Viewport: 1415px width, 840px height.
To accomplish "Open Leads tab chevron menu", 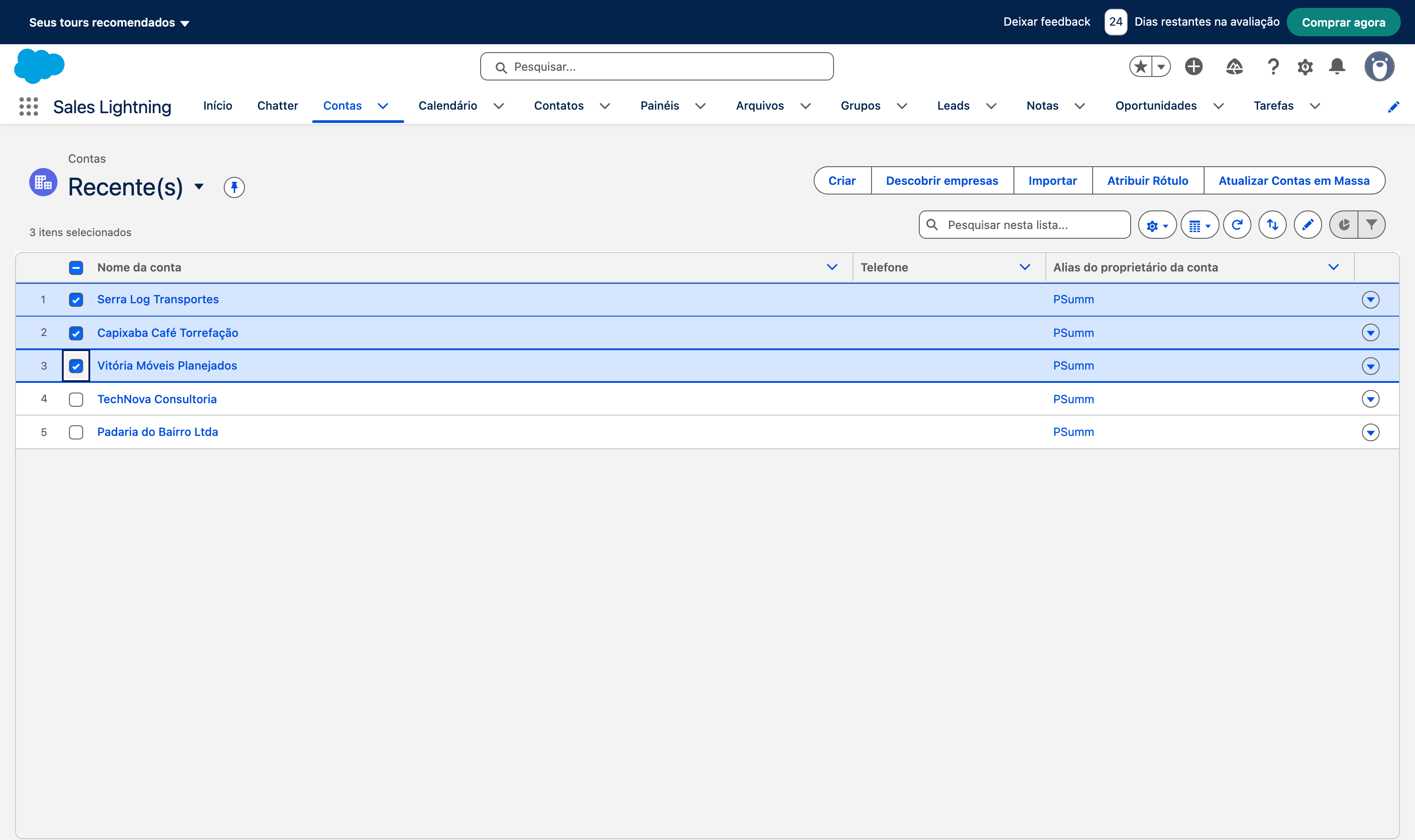I will click(991, 107).
